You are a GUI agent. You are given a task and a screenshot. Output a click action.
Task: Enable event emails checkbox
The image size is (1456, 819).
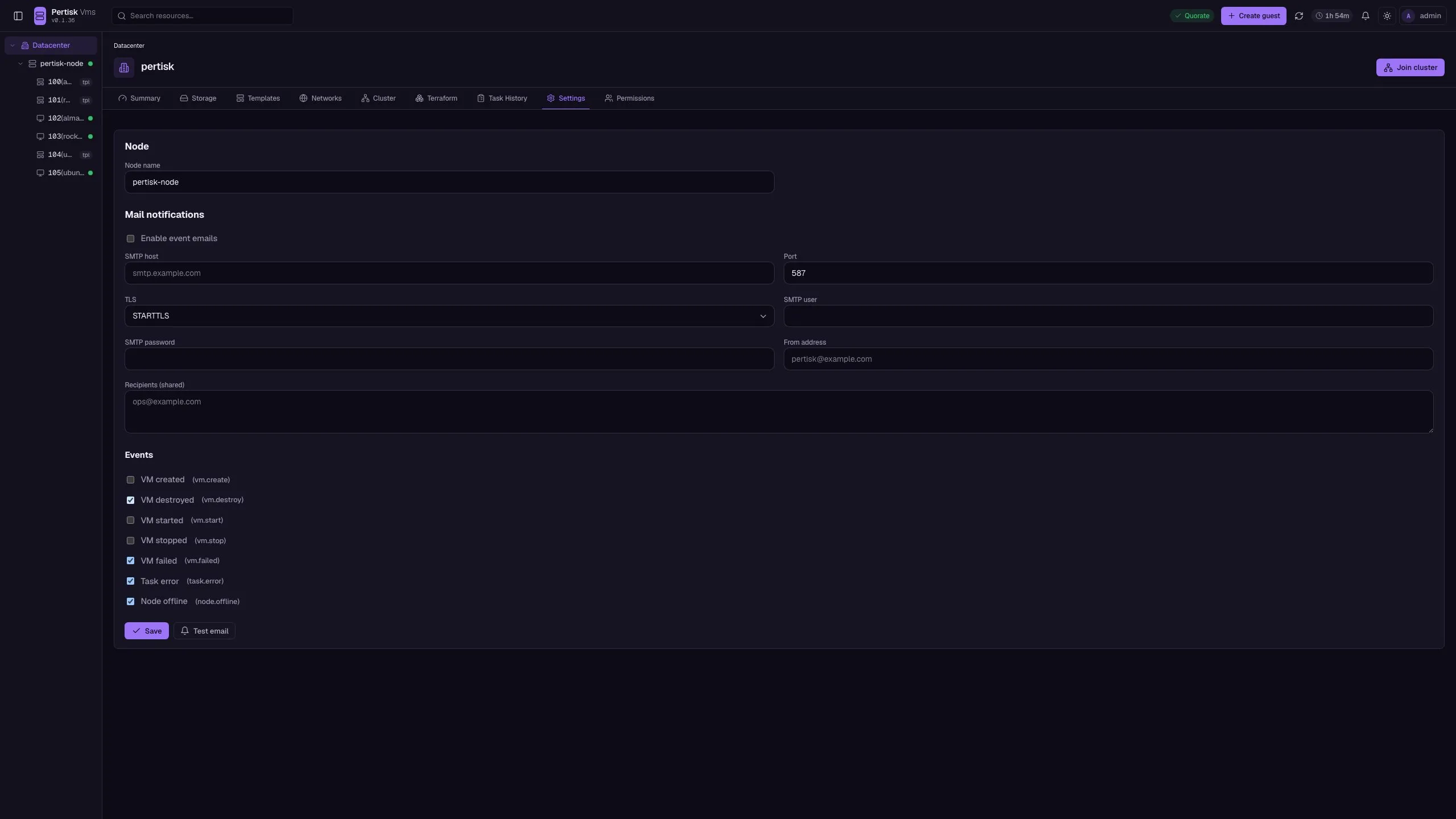[130, 239]
